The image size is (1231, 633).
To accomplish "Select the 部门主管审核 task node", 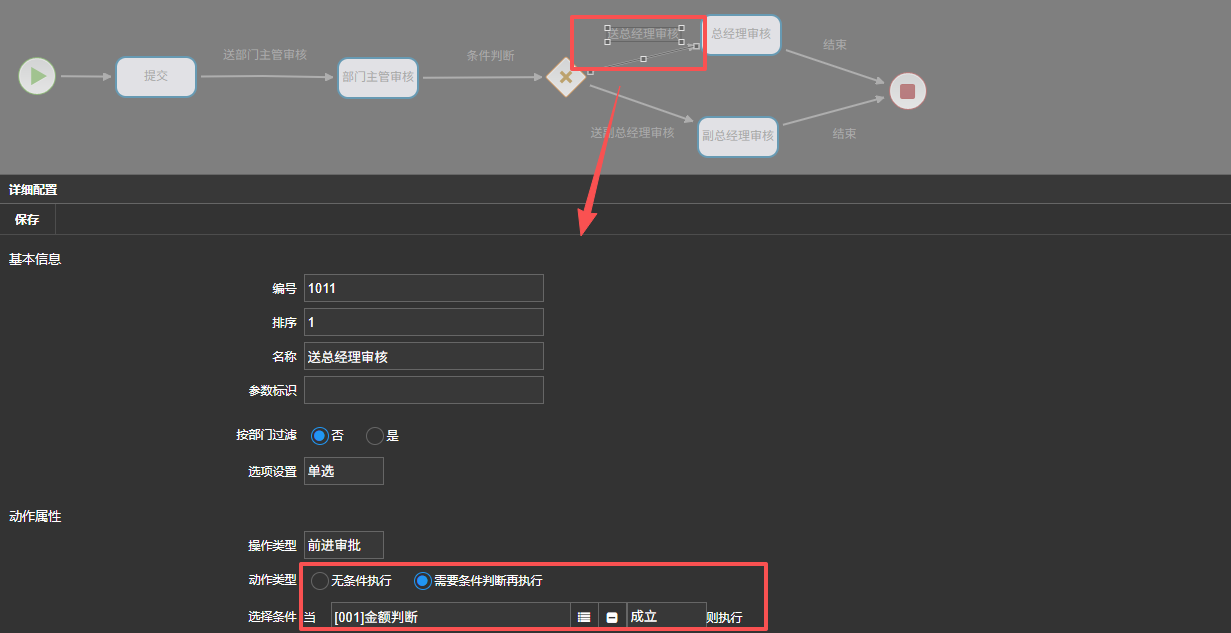I will 377,77.
